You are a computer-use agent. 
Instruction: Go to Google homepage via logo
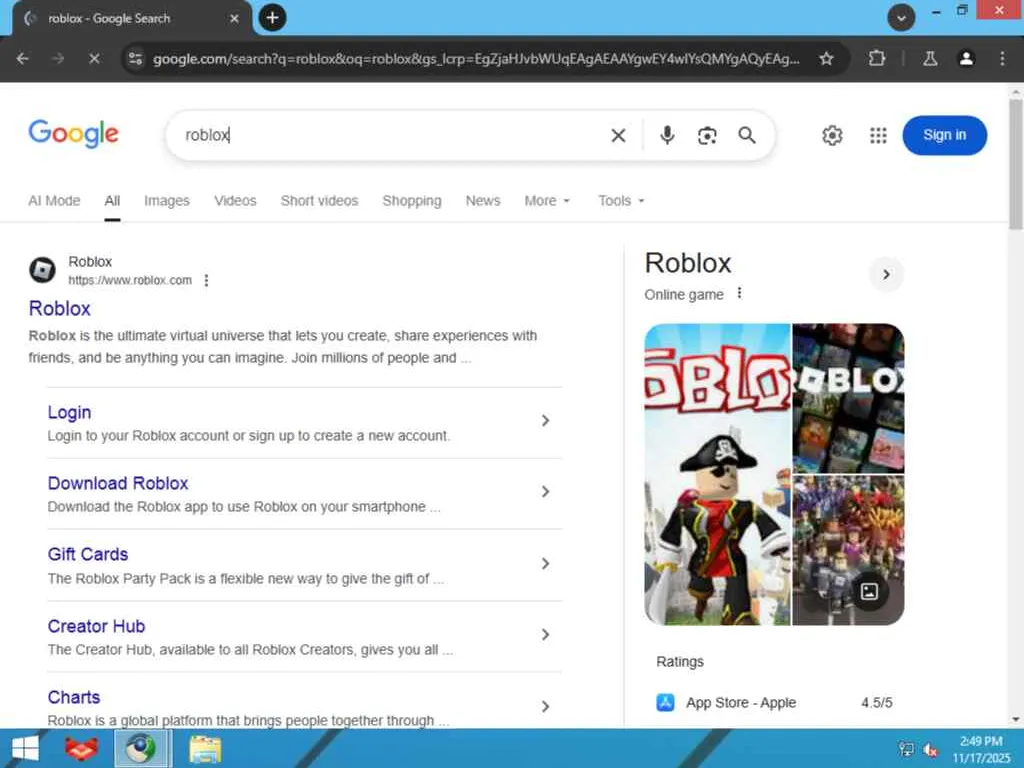click(73, 135)
